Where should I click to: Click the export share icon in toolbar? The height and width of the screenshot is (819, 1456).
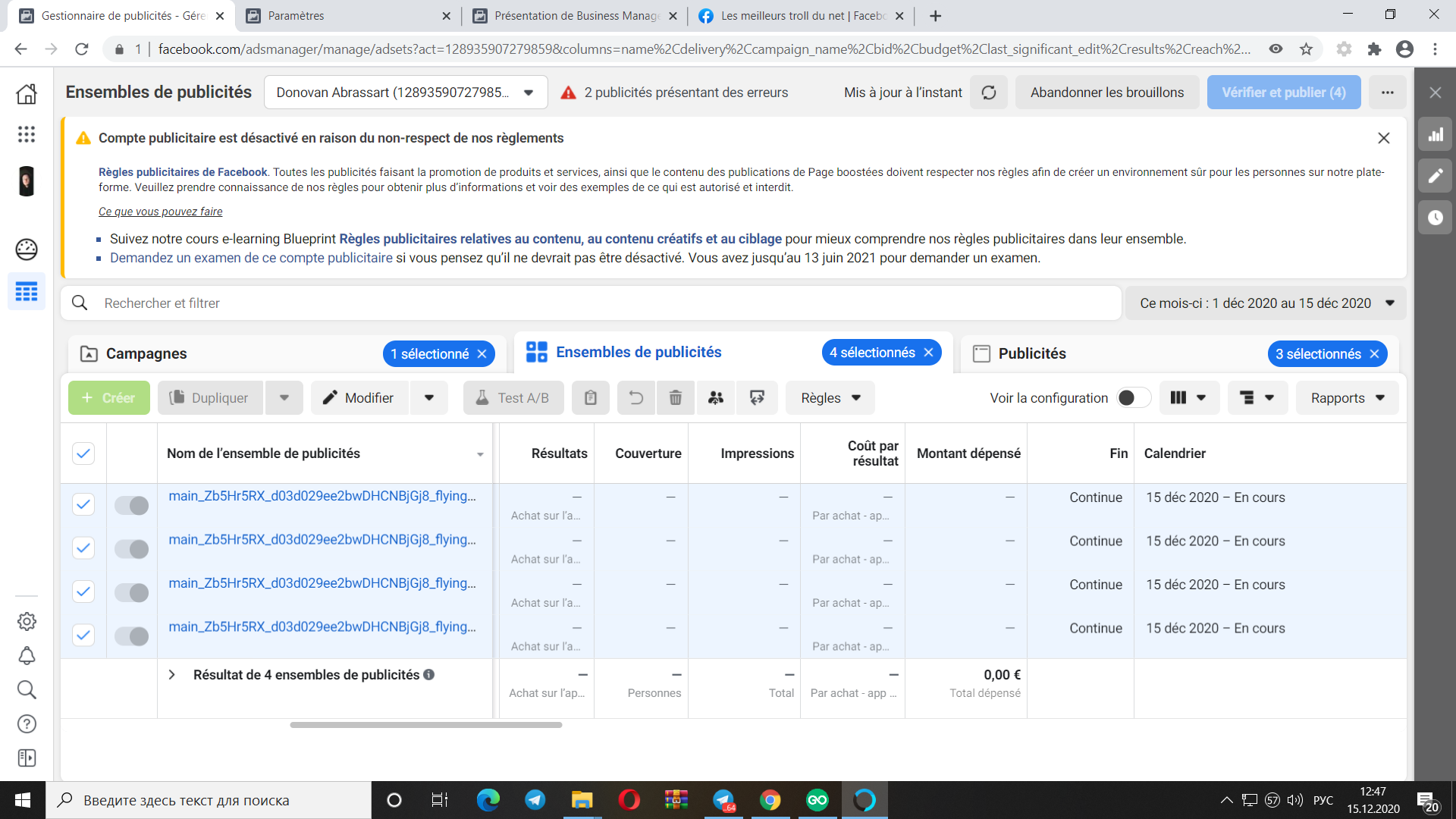(x=757, y=398)
